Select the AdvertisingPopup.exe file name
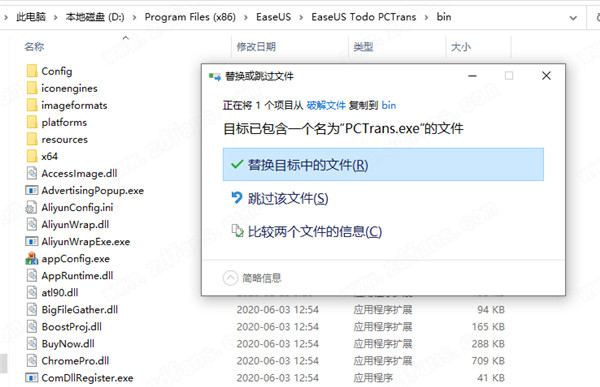Screen dimensions: 600x387 (93, 190)
